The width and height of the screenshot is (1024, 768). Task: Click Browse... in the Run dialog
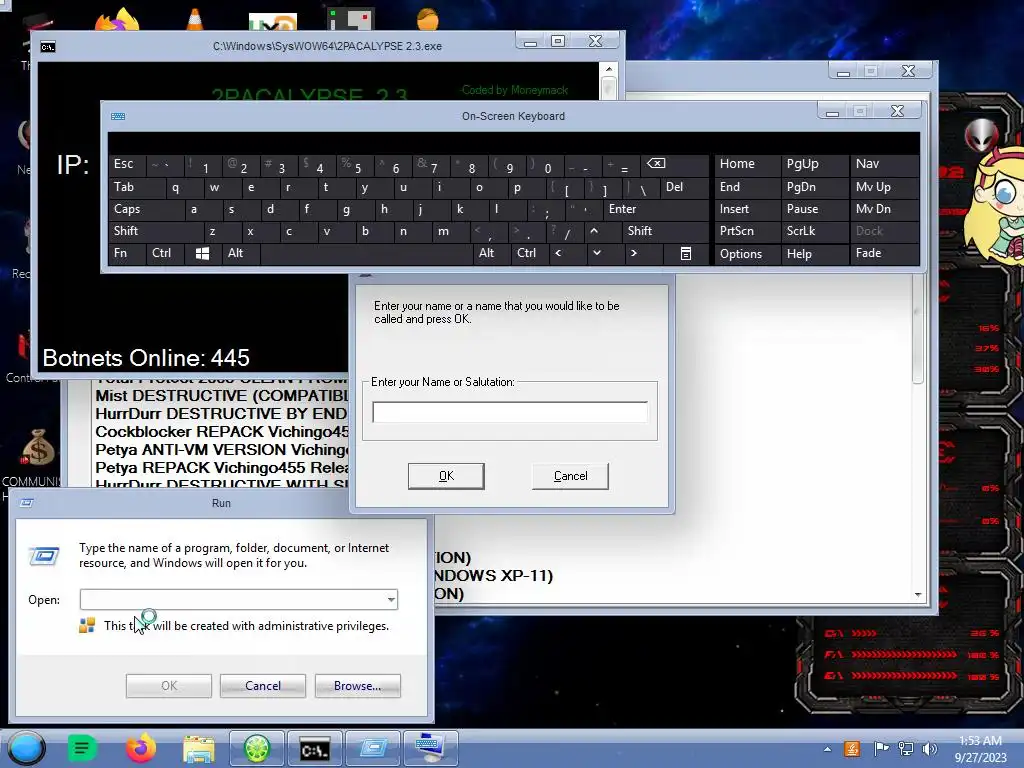(x=357, y=686)
